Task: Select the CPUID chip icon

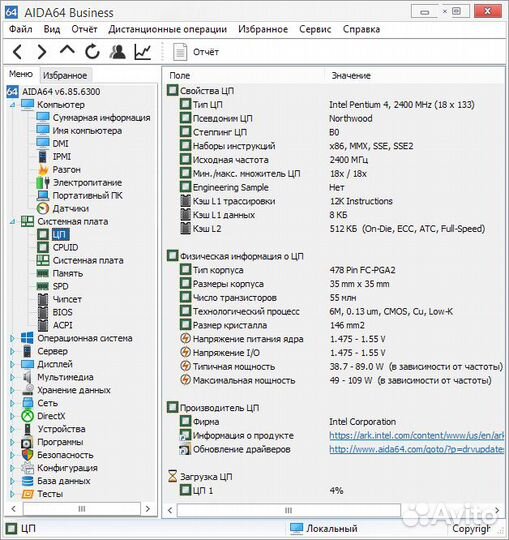Action: 43,247
